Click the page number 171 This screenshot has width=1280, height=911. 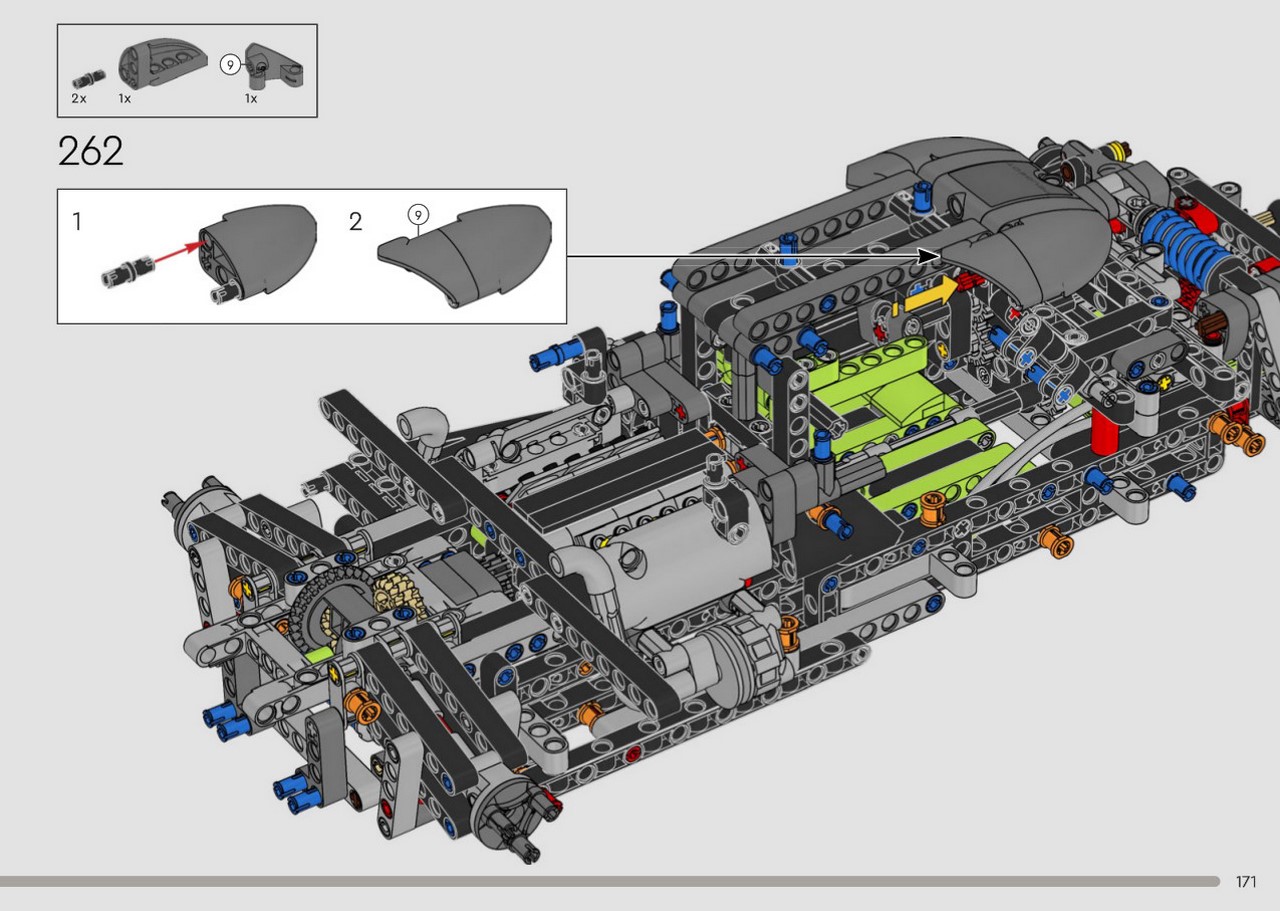tap(1245, 882)
